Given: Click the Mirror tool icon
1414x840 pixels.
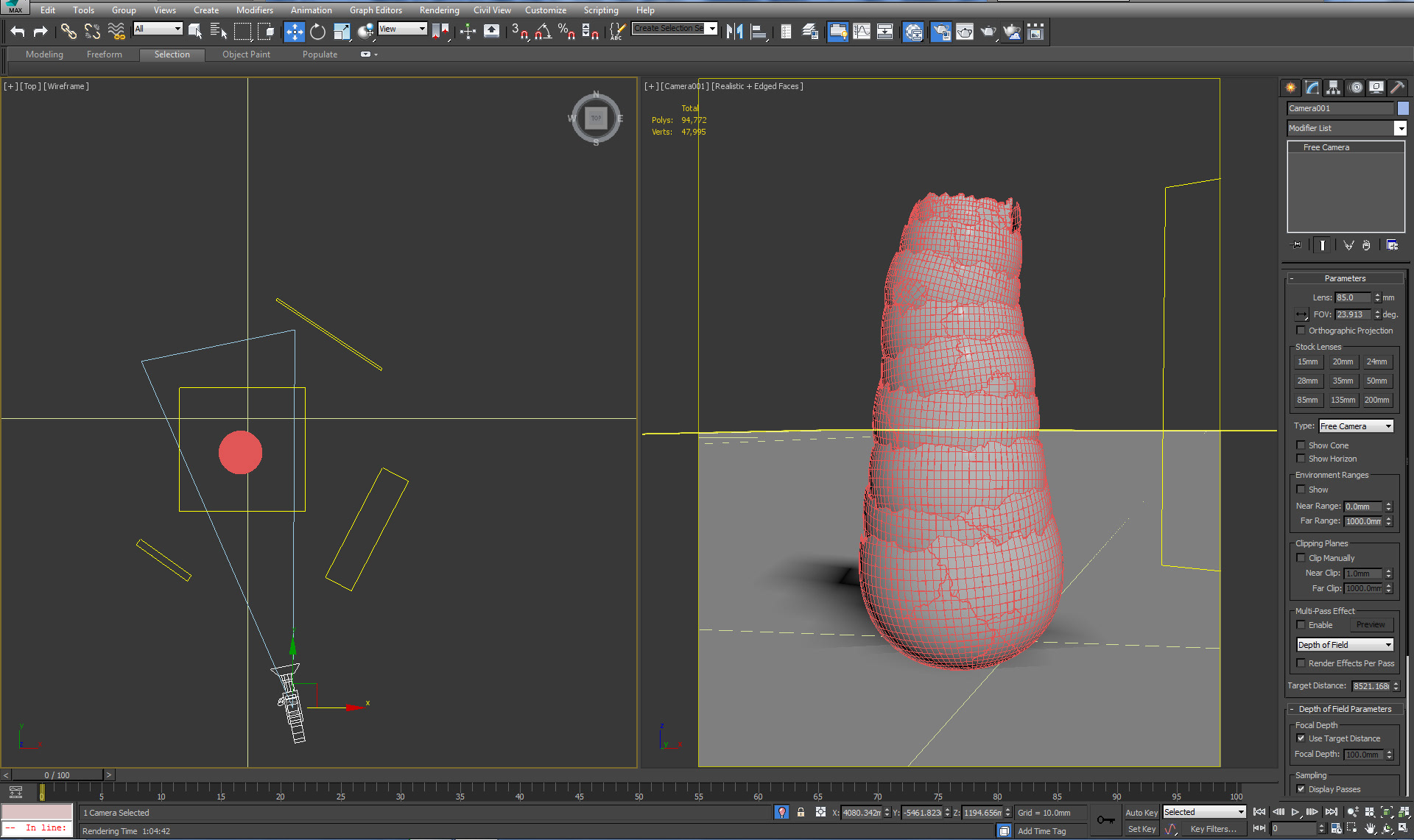Looking at the screenshot, I should [734, 31].
